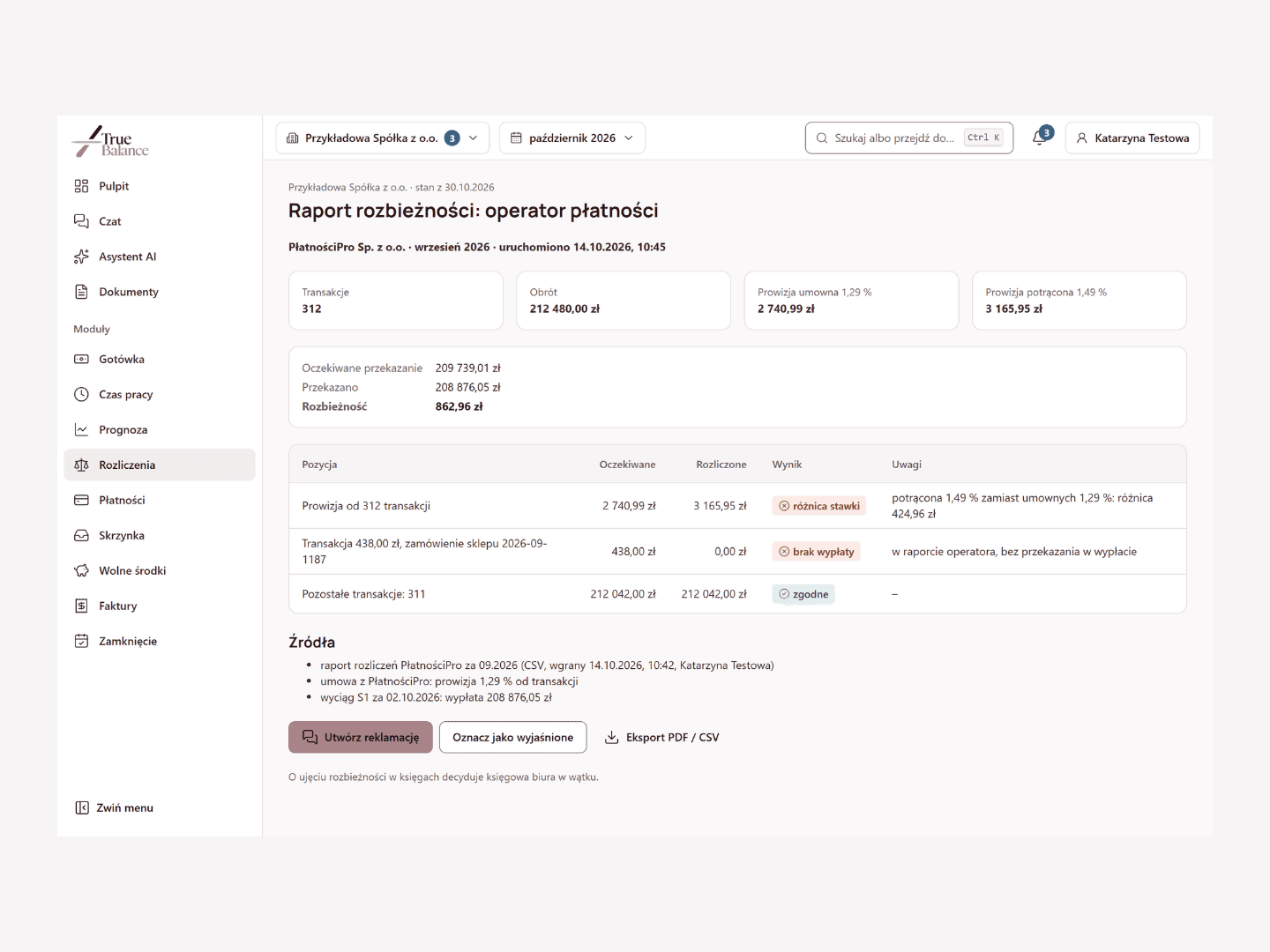The height and width of the screenshot is (952, 1270).
Task: Select the Rozliczenia scales icon
Action: (81, 465)
